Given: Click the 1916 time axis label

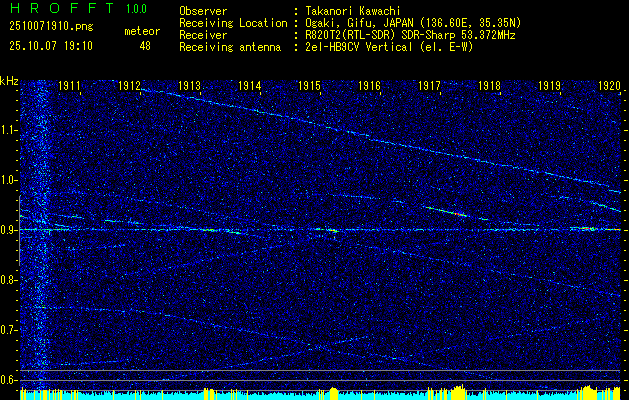Looking at the screenshot, I should point(369,85).
